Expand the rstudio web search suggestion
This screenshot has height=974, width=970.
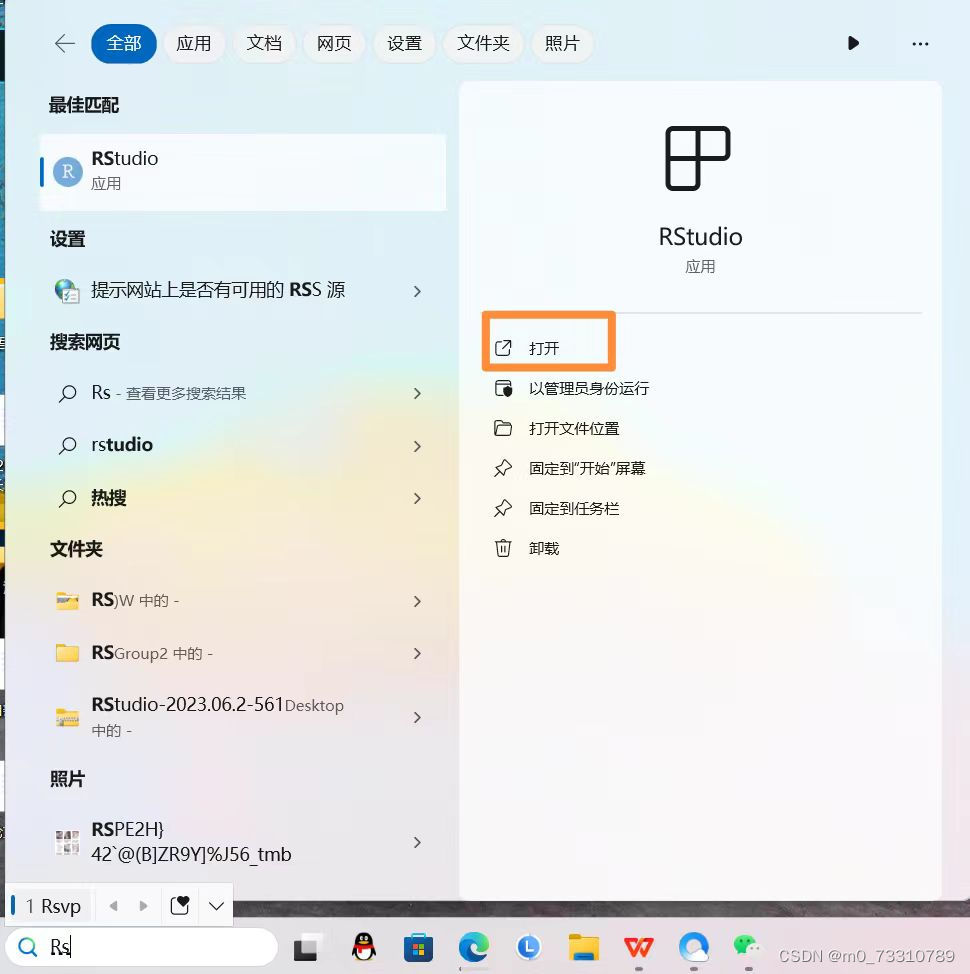click(417, 444)
